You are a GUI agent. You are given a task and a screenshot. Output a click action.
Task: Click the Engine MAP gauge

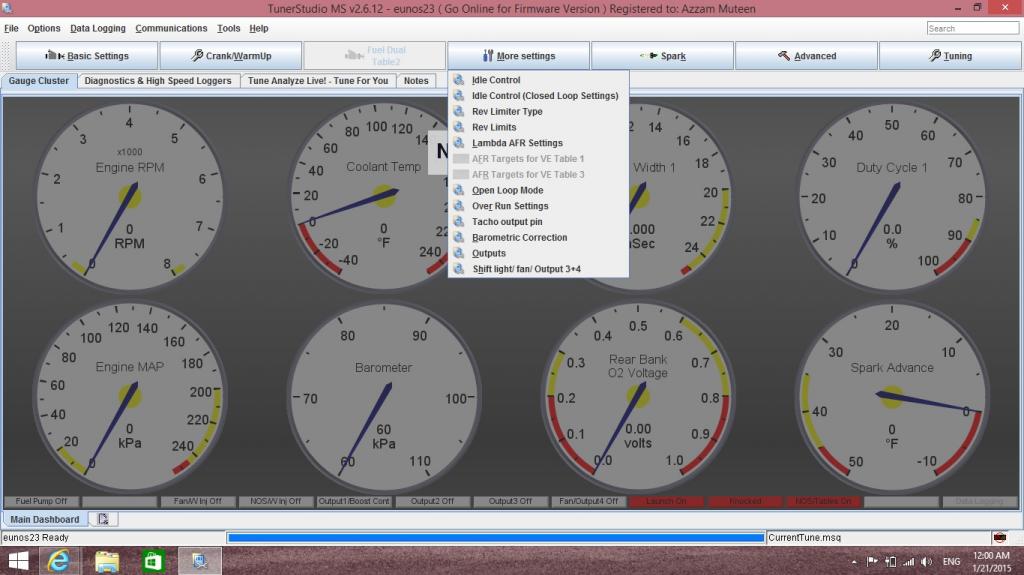[x=129, y=397]
